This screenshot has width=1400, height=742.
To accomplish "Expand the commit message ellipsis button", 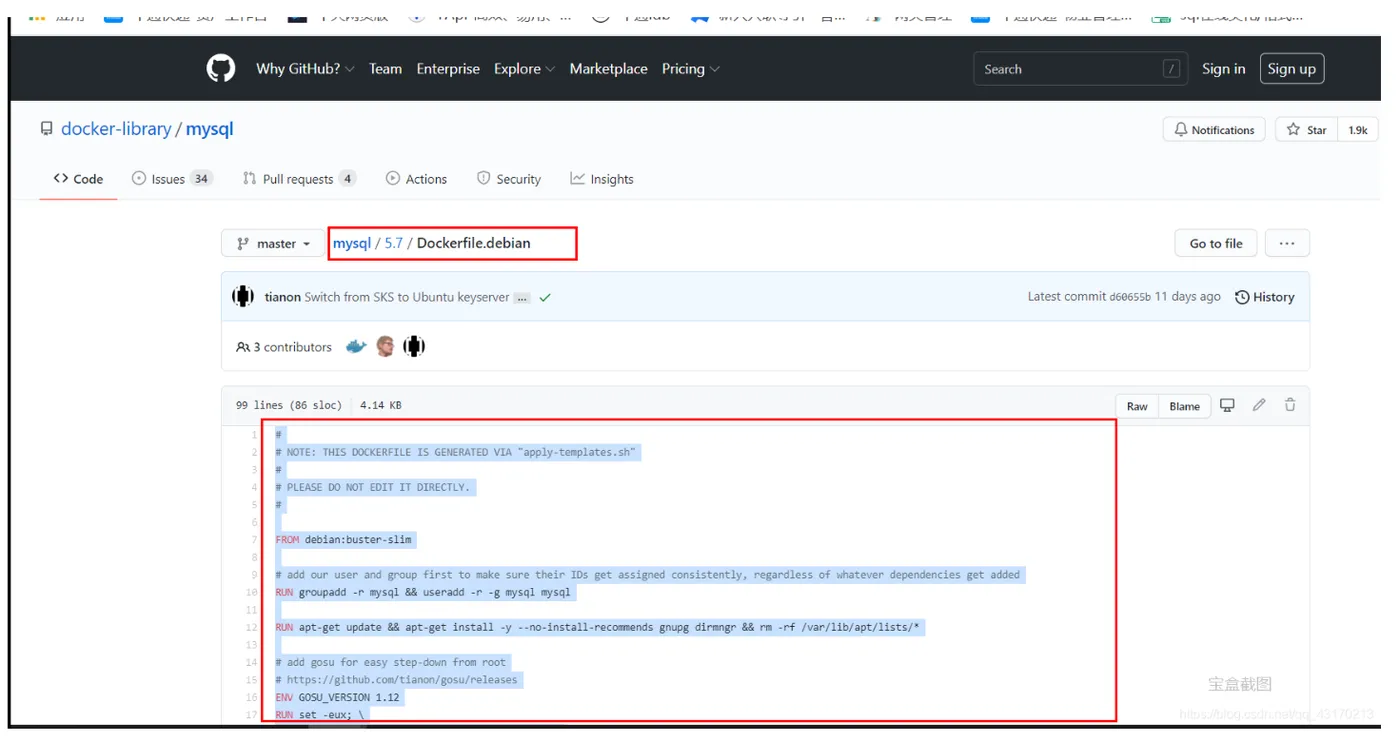I will point(522,298).
